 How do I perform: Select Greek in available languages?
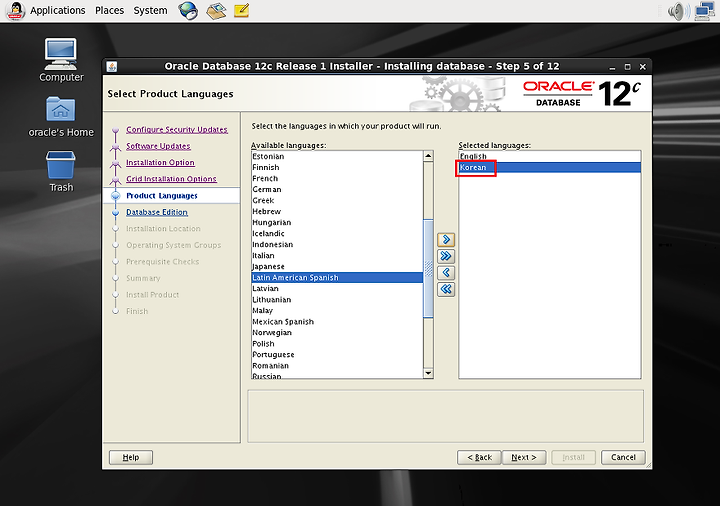(337, 201)
